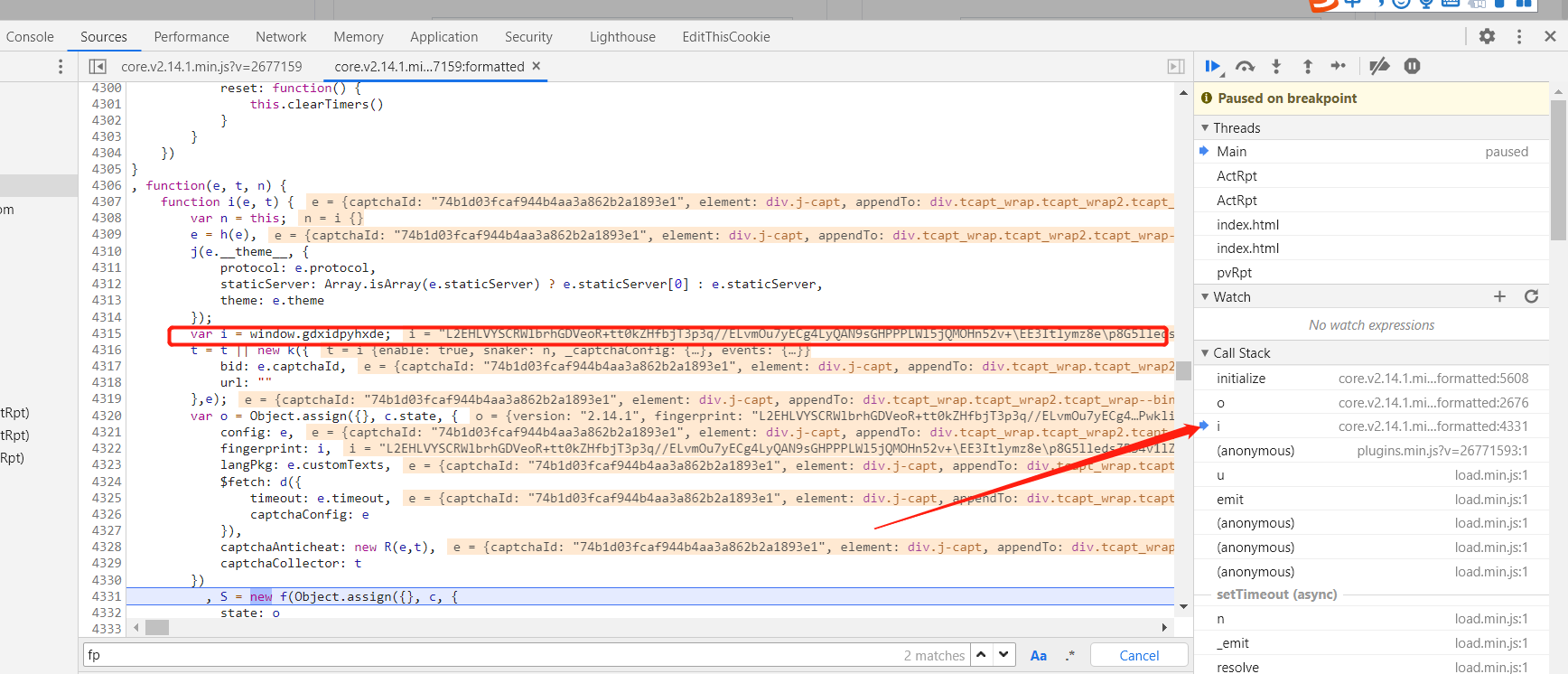Go to next search match
The height and width of the screenshot is (674, 1568).
pos(1004,655)
